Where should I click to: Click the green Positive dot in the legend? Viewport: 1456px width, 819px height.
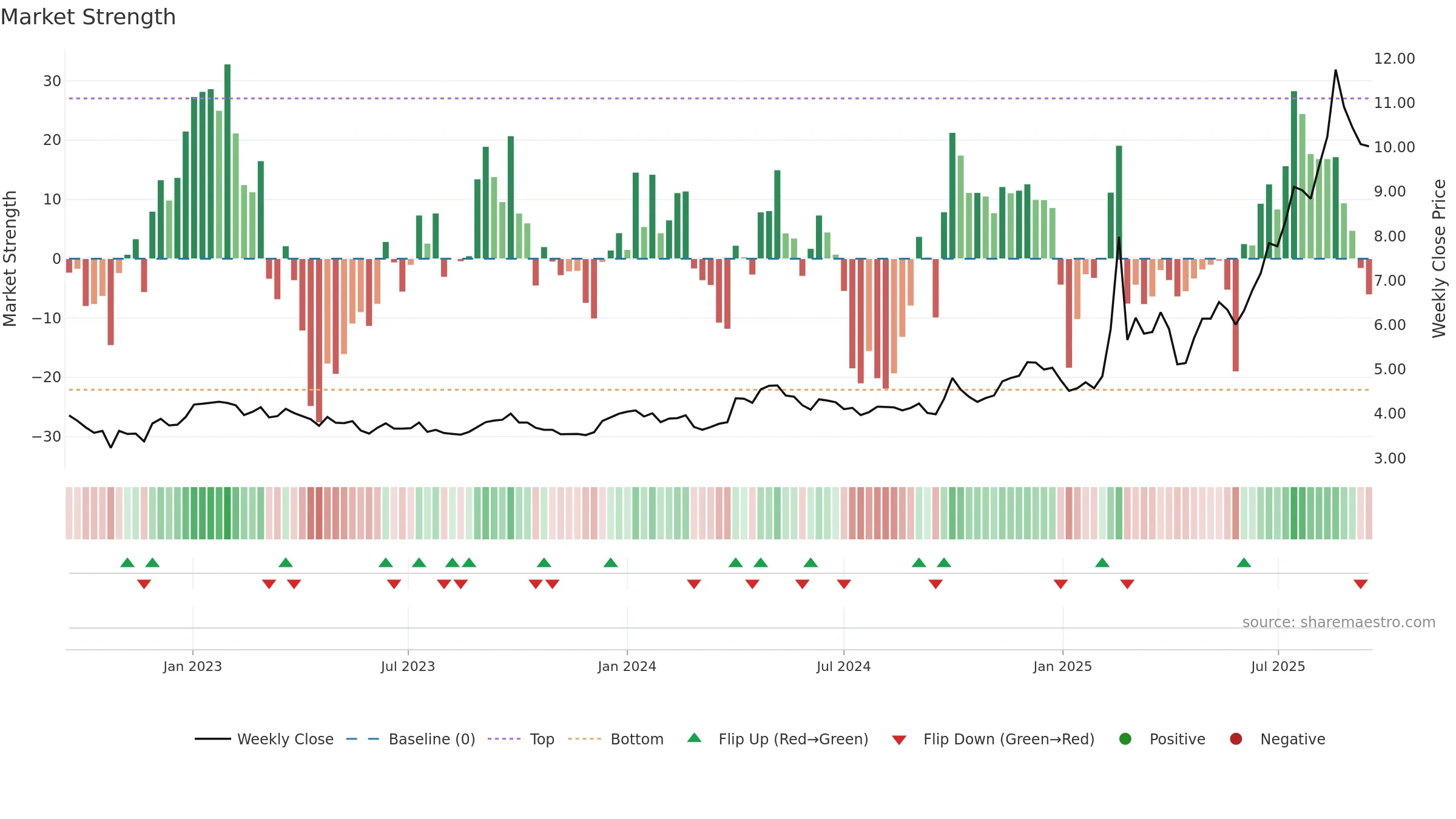point(1125,739)
